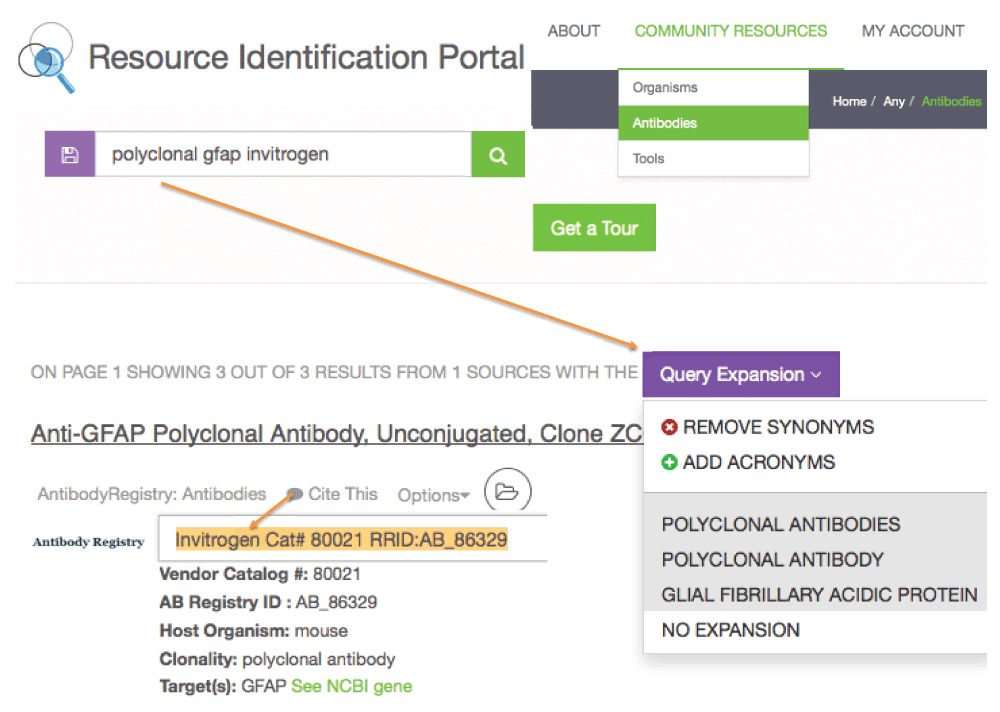Image resolution: width=1000 pixels, height=712 pixels.
Task: Click the Add Acronyms option
Action: pyautogui.click(x=759, y=462)
